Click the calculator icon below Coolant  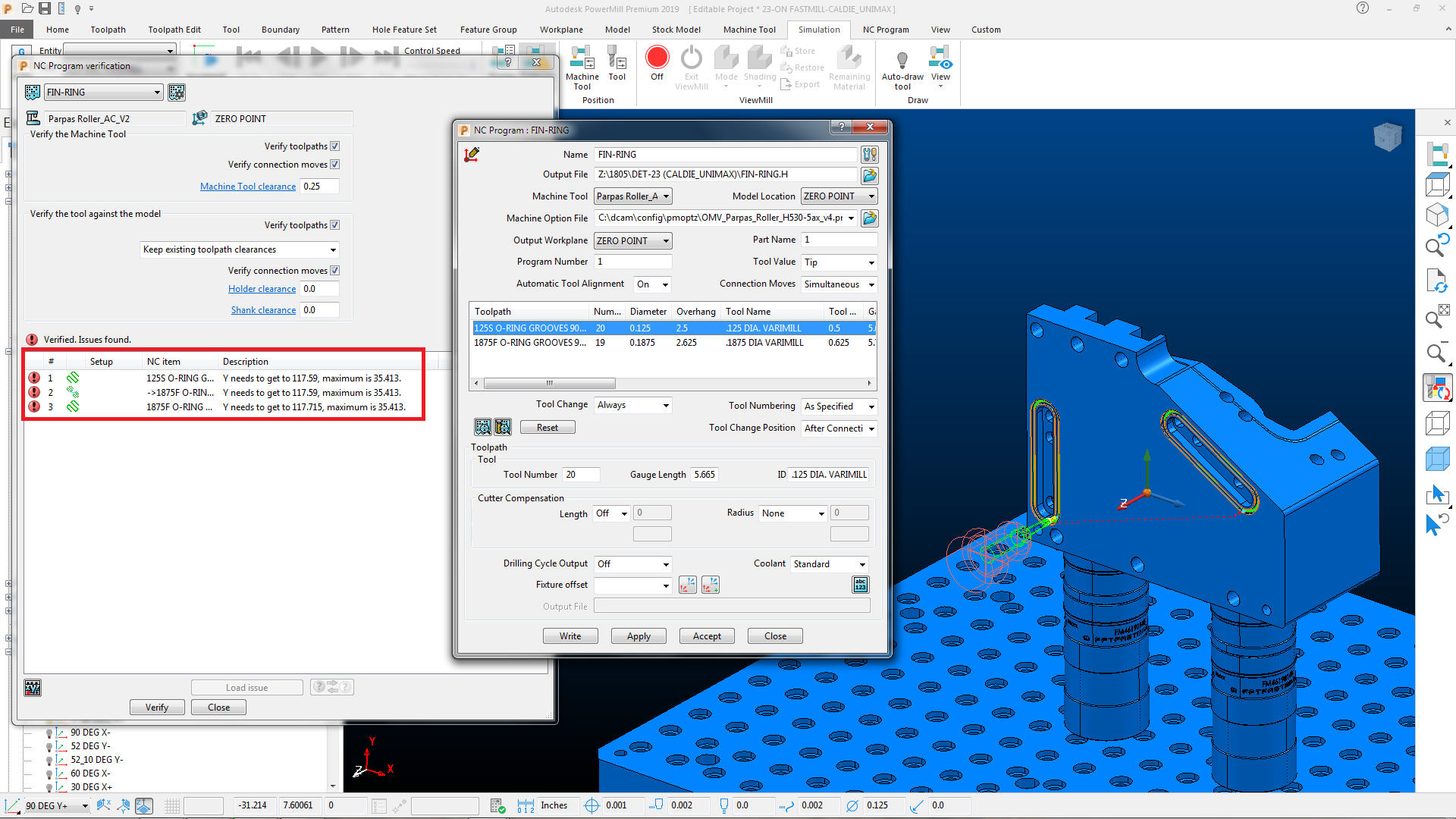pyautogui.click(x=861, y=585)
